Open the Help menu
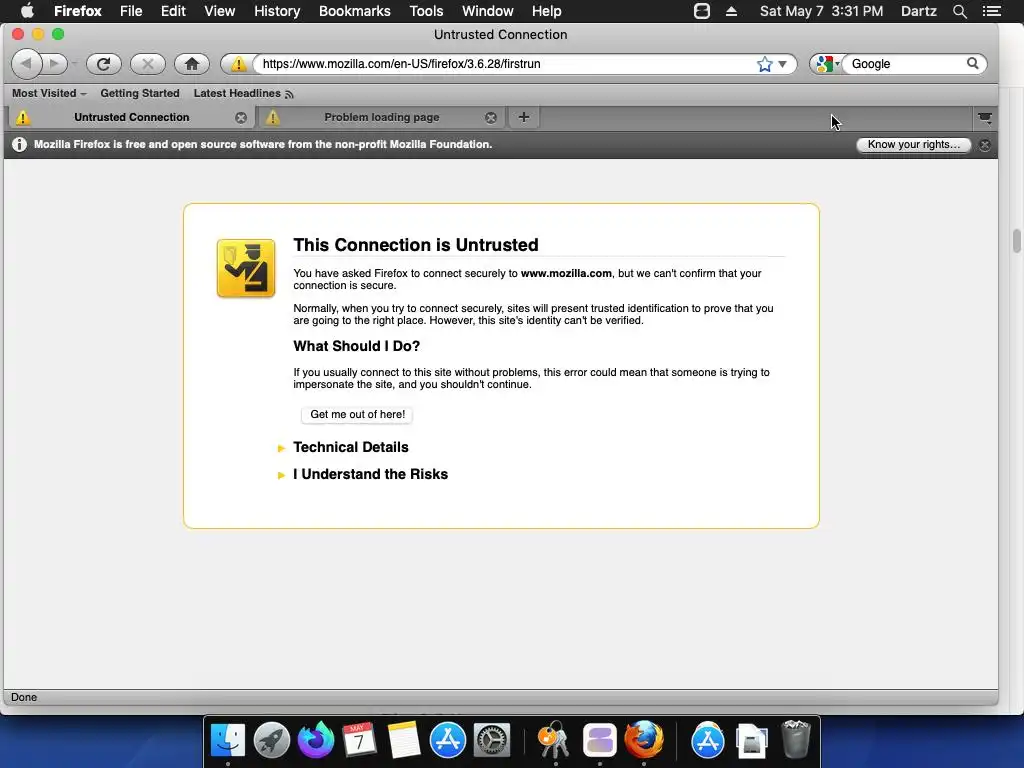The height and width of the screenshot is (768, 1024). [x=546, y=11]
